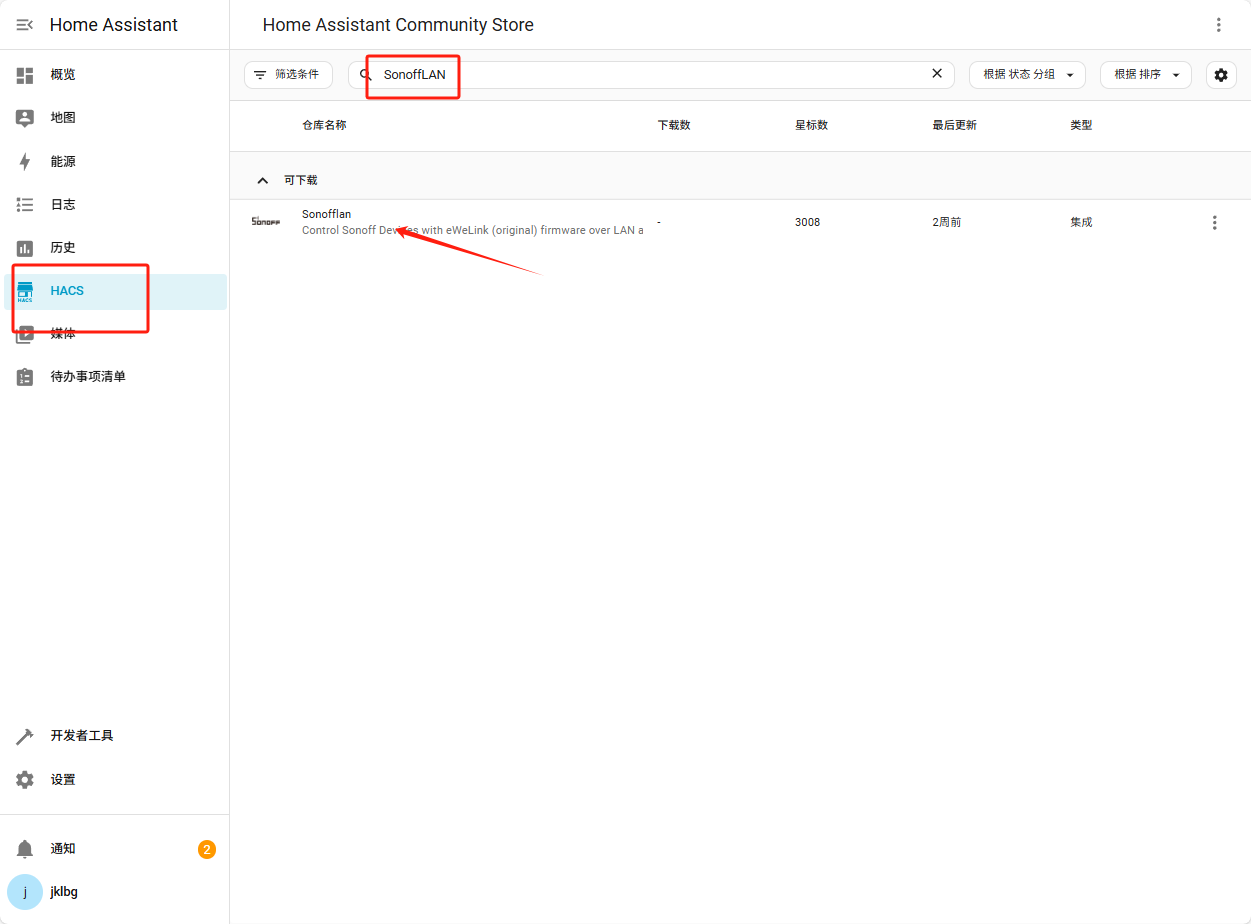The width and height of the screenshot is (1251, 924).
Task: Open the 根据 排序 sort dropdown
Action: tap(1146, 75)
